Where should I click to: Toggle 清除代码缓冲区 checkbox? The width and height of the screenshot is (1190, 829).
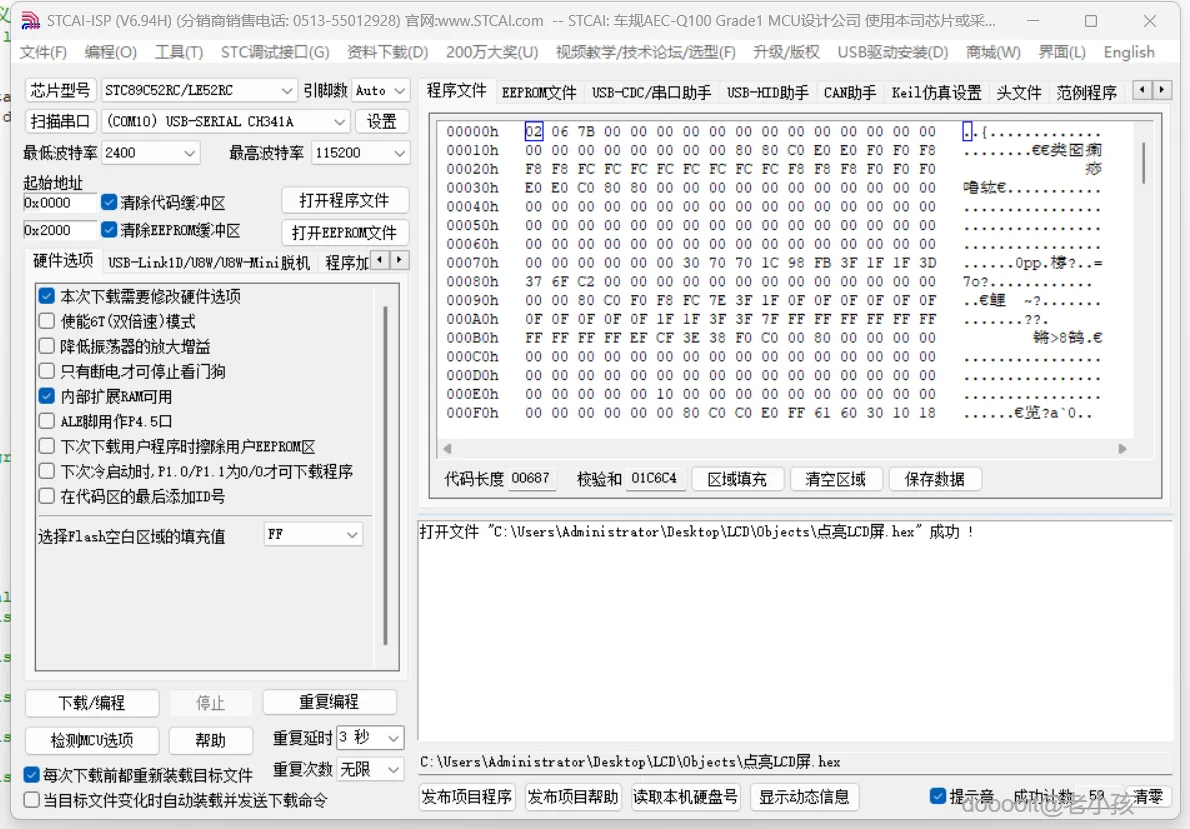point(109,202)
